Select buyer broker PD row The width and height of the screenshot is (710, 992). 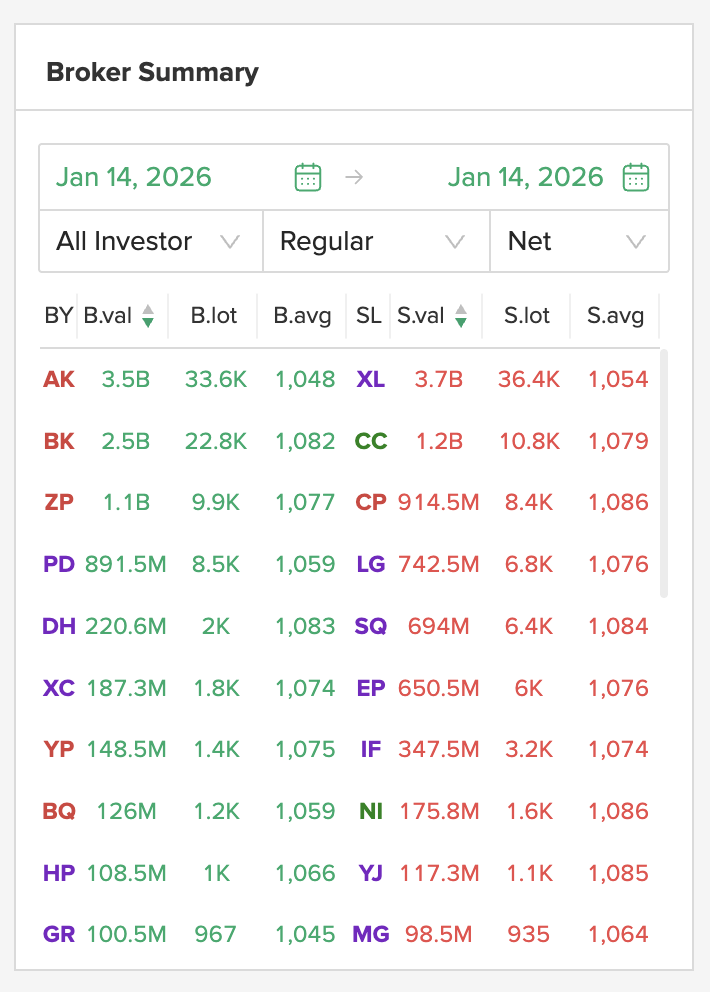click(x=59, y=564)
